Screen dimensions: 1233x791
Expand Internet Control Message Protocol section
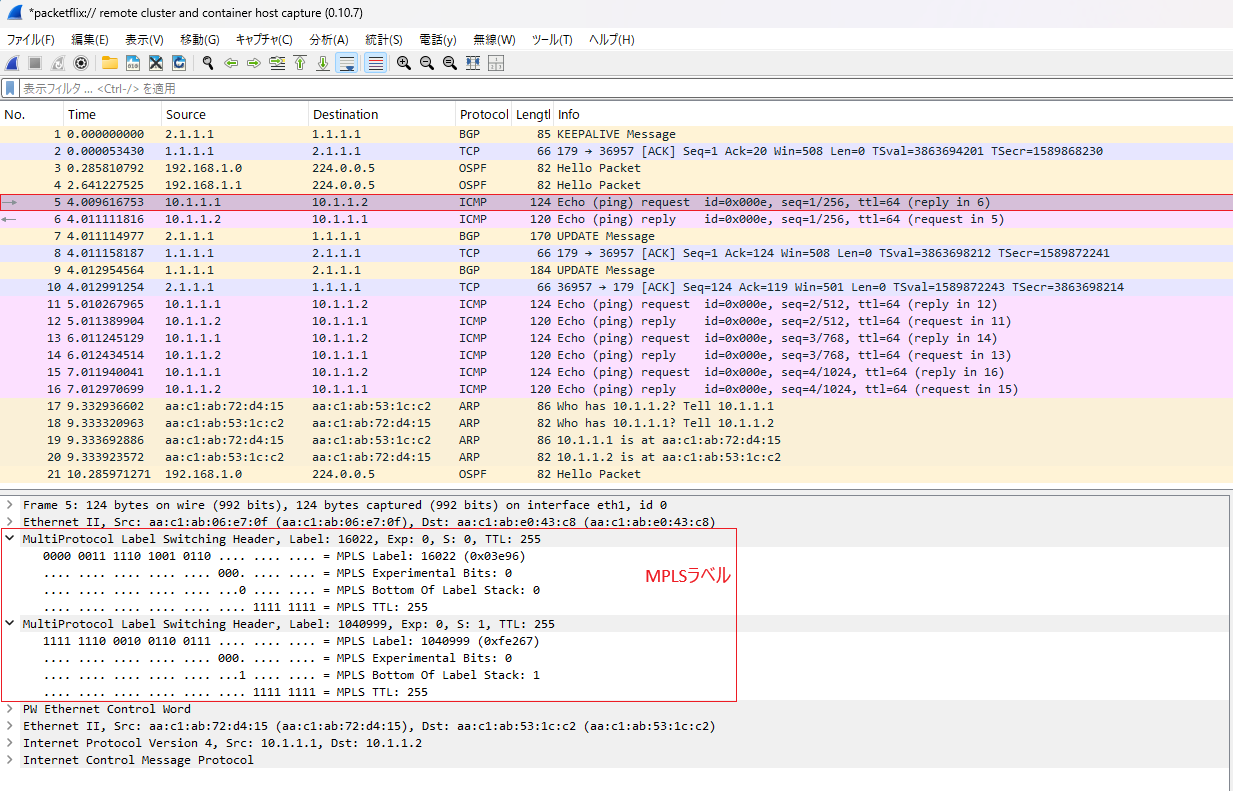(10, 760)
